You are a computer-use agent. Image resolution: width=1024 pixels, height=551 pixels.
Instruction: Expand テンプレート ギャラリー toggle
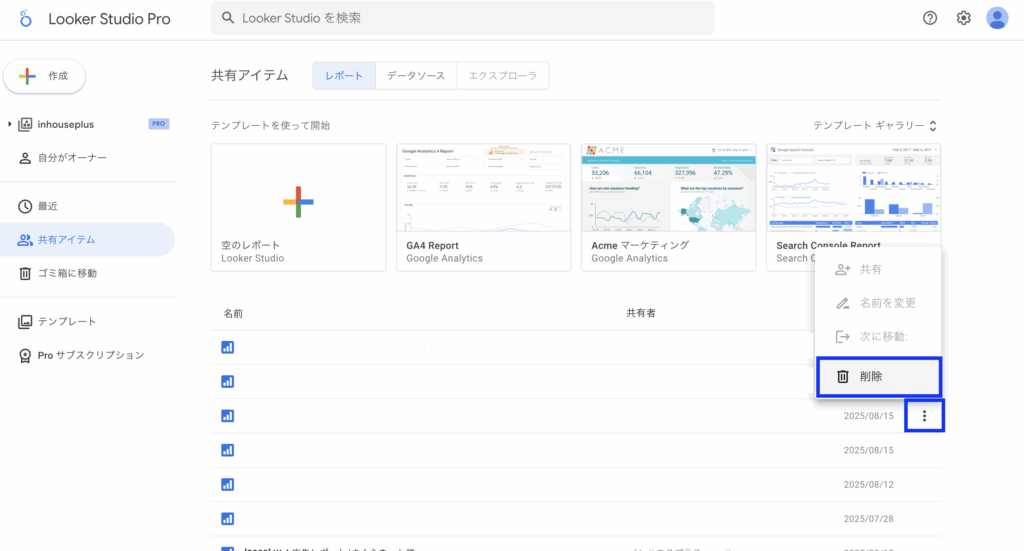coord(876,125)
